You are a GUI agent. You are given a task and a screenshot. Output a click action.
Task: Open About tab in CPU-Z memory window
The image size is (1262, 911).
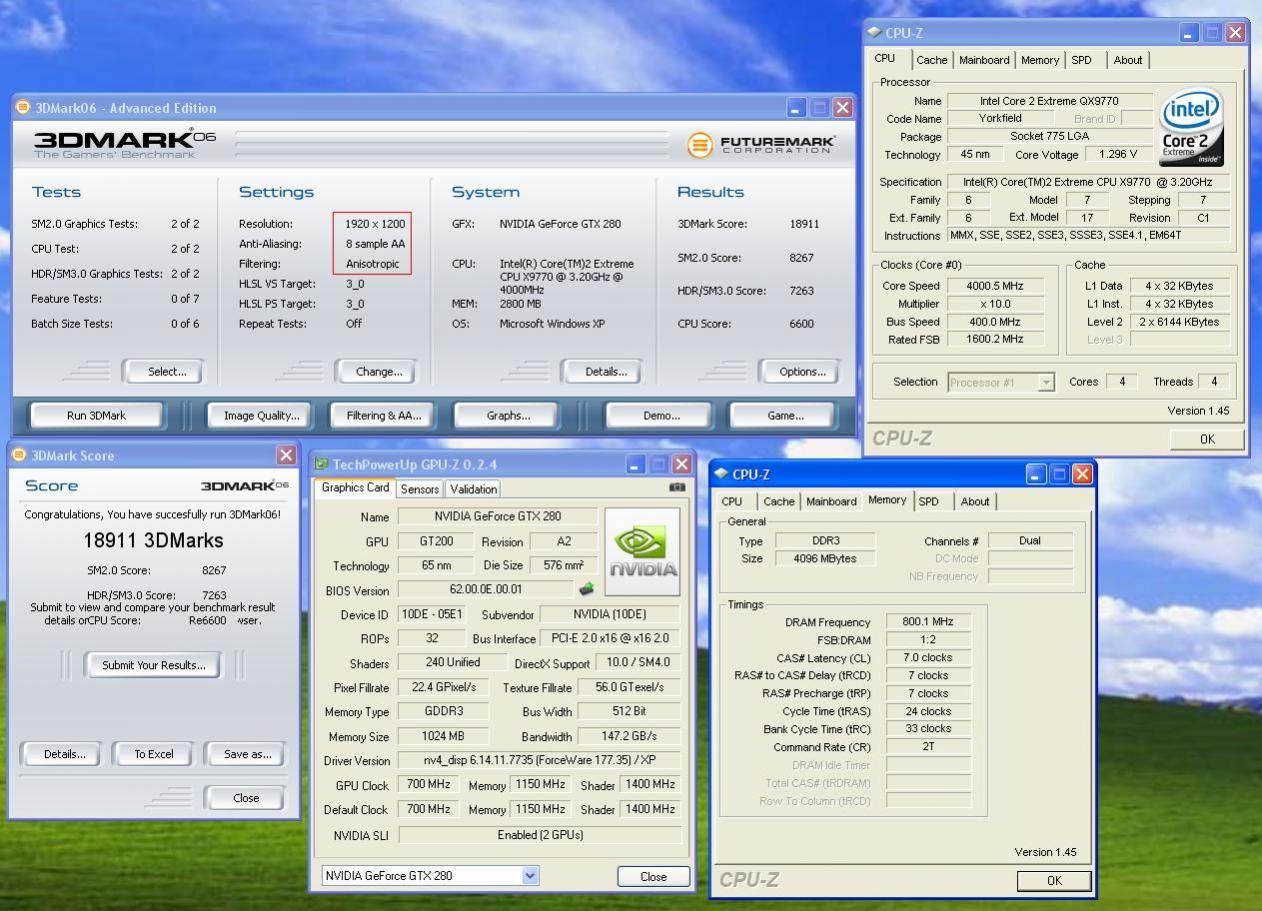pyautogui.click(x=975, y=502)
